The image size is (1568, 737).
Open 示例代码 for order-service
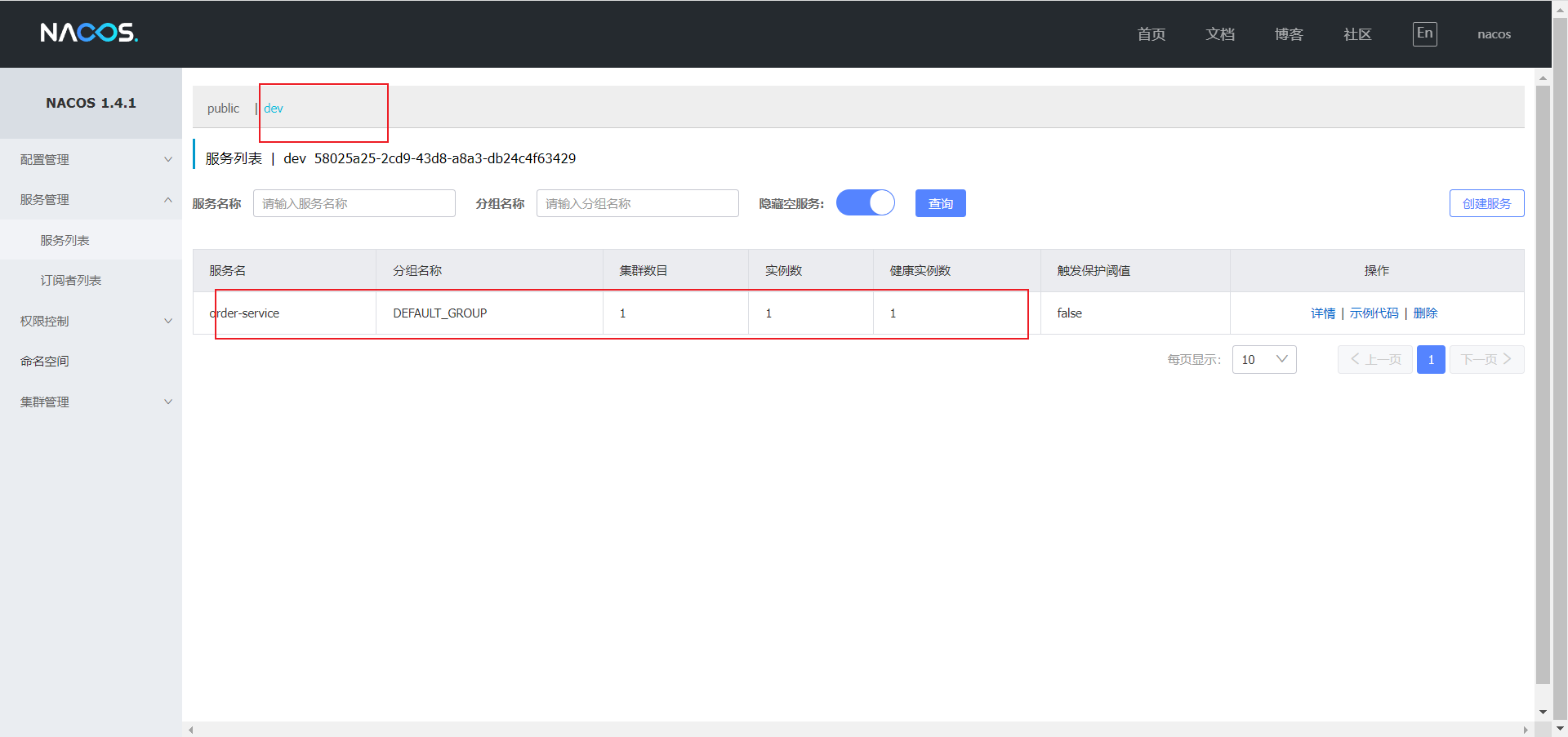[x=1374, y=313]
